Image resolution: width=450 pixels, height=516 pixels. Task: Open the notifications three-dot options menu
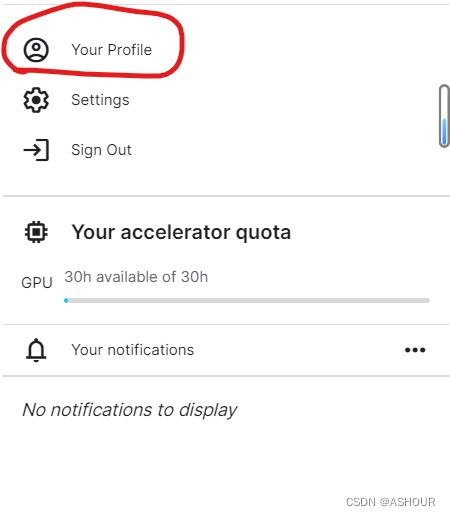(415, 350)
